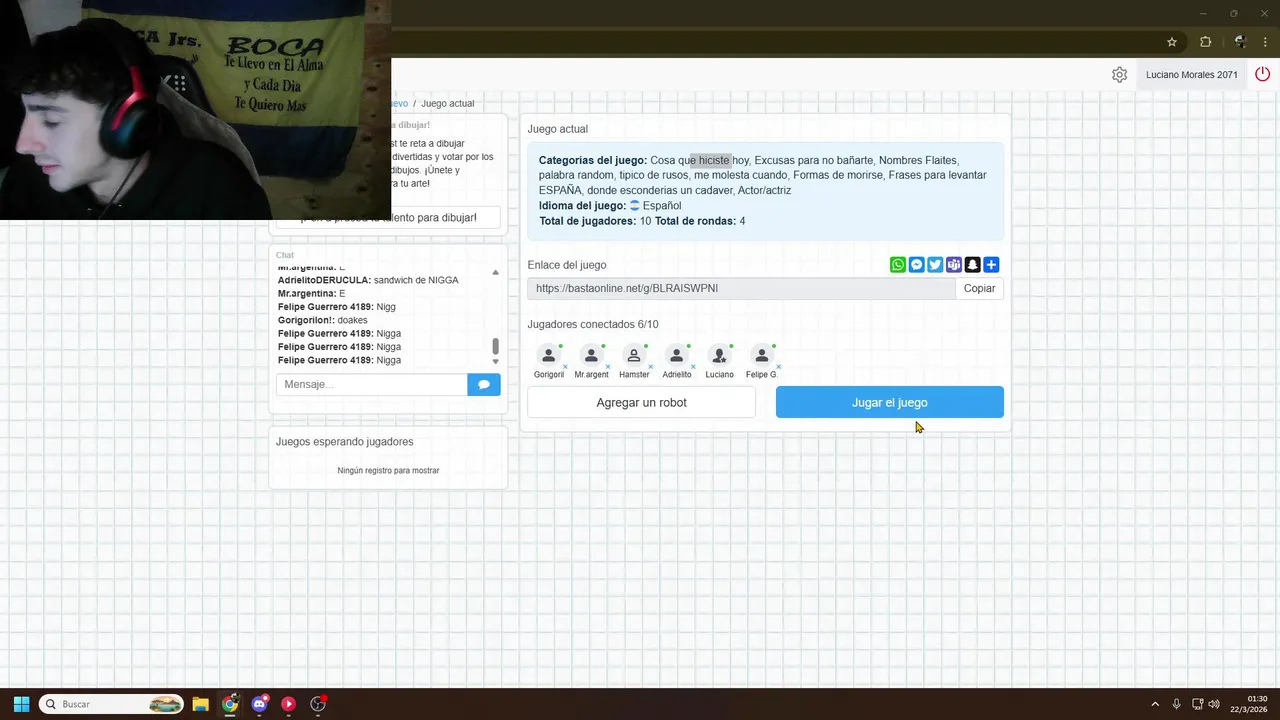Remove player Adrielito with the x
Image resolution: width=1280 pixels, height=720 pixels.
tap(693, 367)
